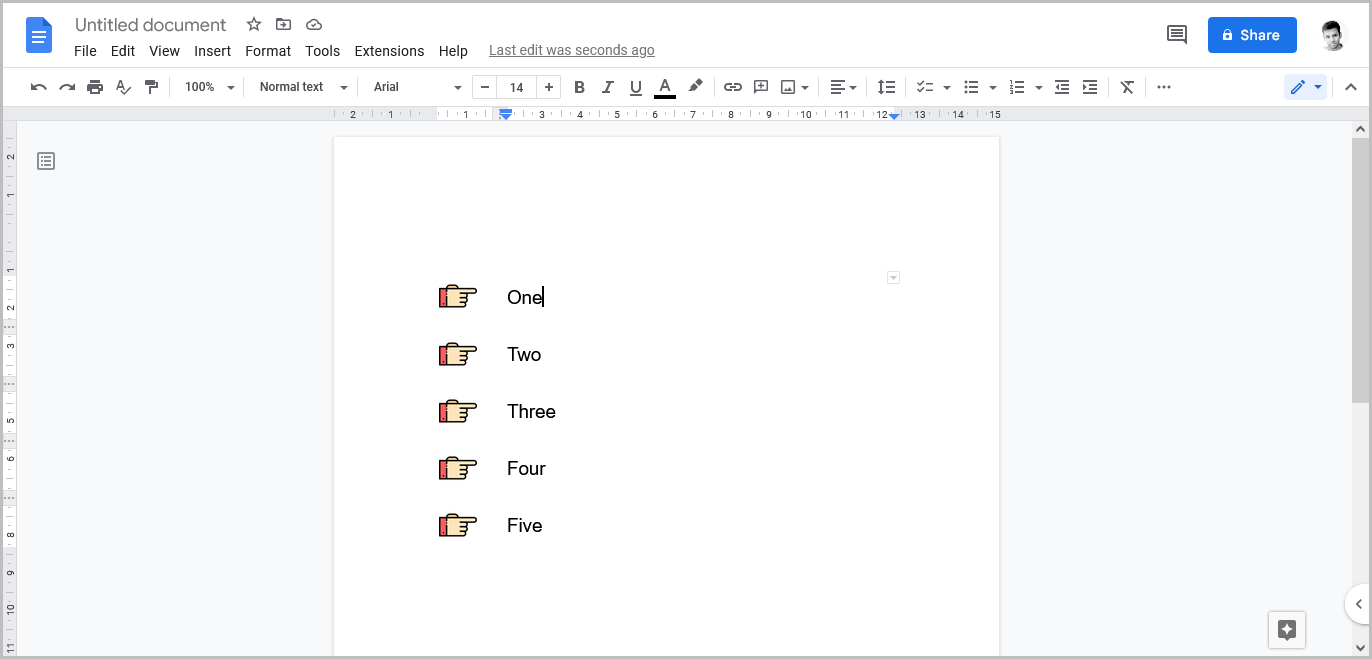1372x659 pixels.
Task: Click the Share button
Action: coord(1251,34)
